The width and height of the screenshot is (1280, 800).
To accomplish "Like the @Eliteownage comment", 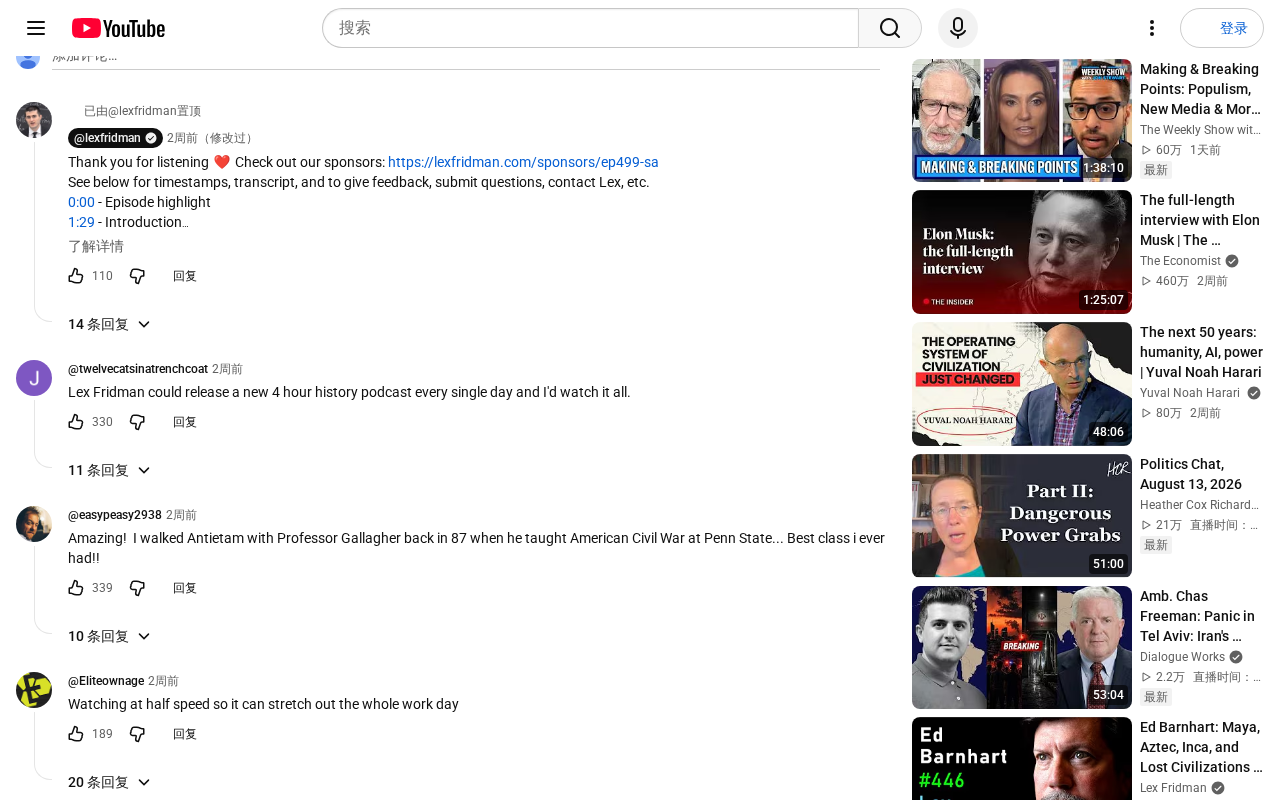I will [x=76, y=734].
